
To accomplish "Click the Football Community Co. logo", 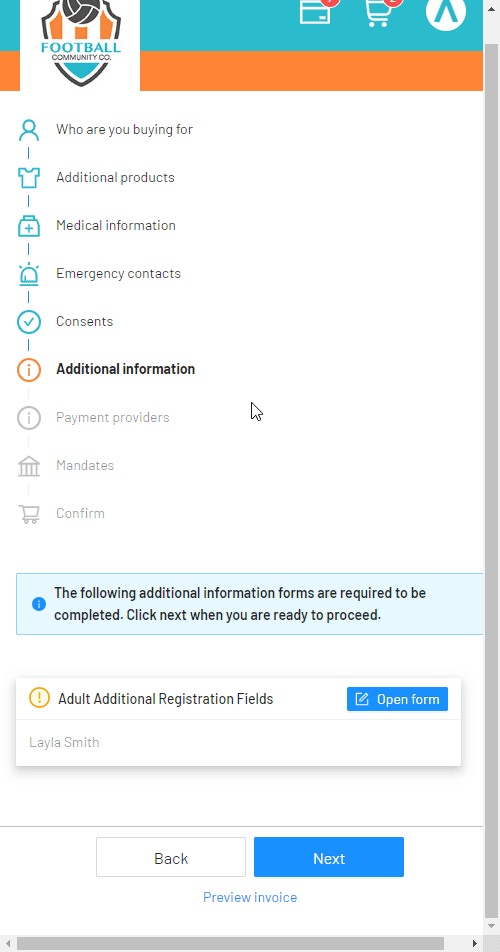I will tap(81, 42).
